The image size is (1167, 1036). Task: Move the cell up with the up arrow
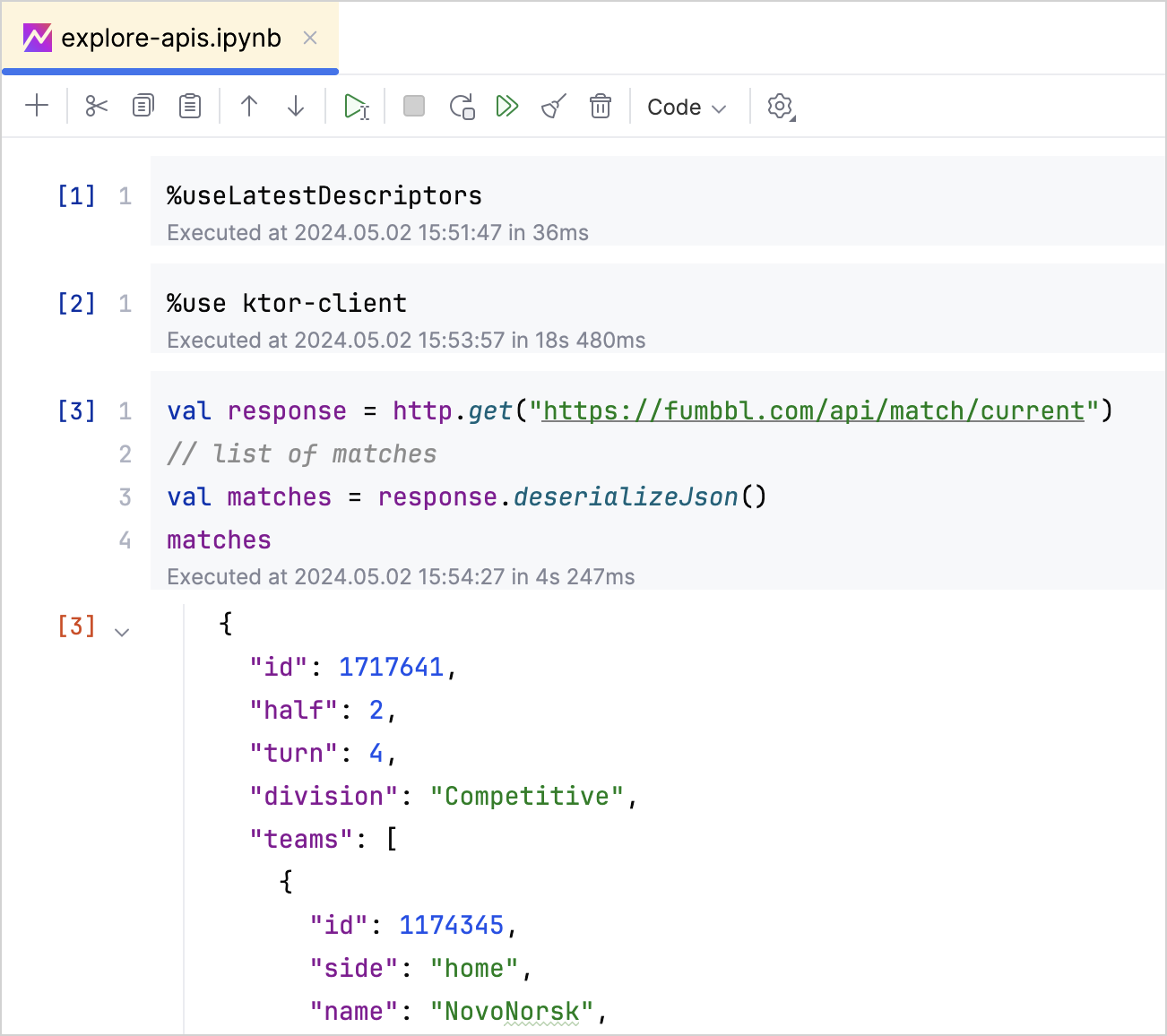[248, 106]
